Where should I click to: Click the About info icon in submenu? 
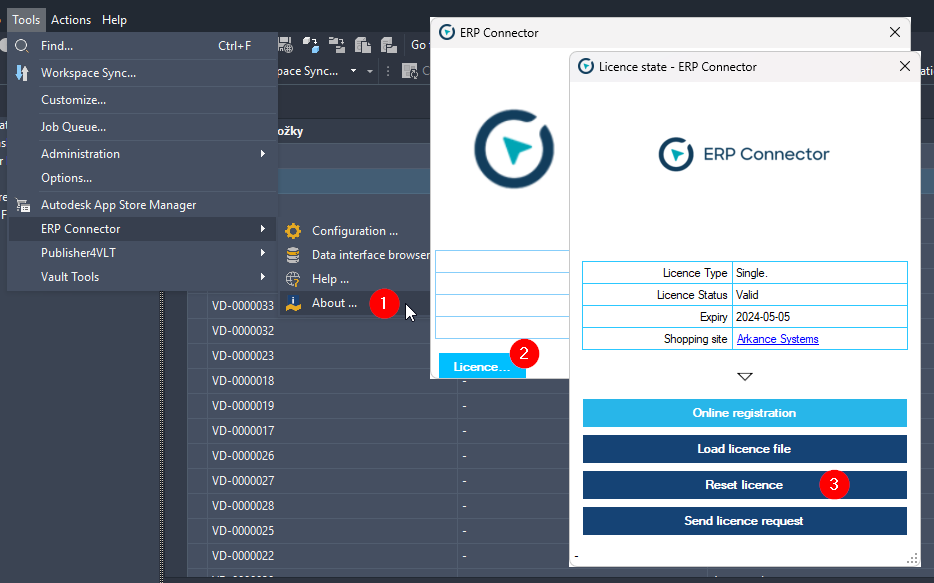tap(293, 303)
